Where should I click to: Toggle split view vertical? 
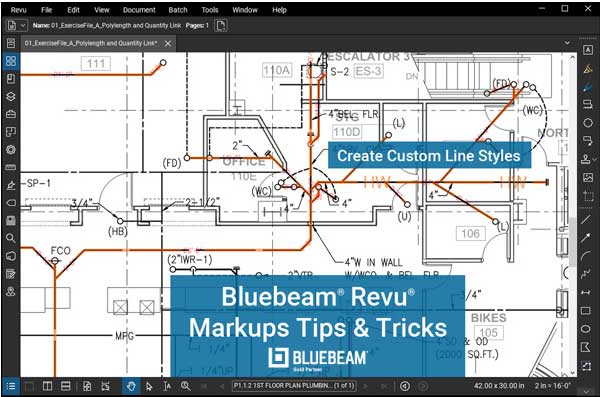point(47,386)
